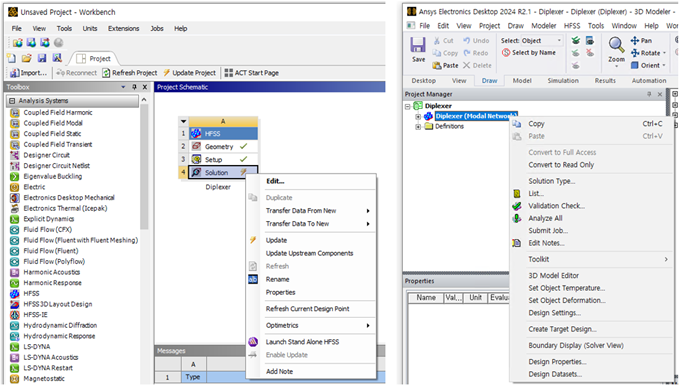This screenshot has height=390, width=685.
Task: Click the Project tab in Workbench
Action: tap(94, 59)
